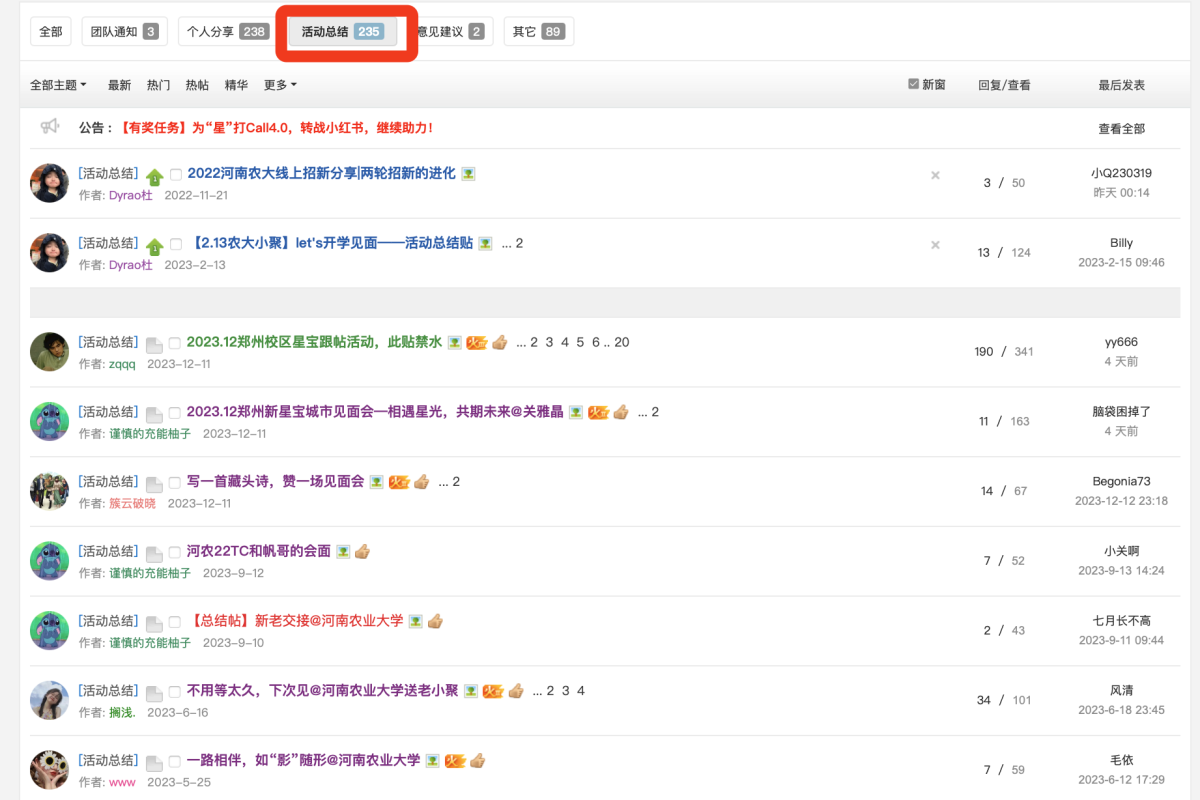Click the announcement megaphone icon
The image size is (1200, 800).
pos(50,127)
